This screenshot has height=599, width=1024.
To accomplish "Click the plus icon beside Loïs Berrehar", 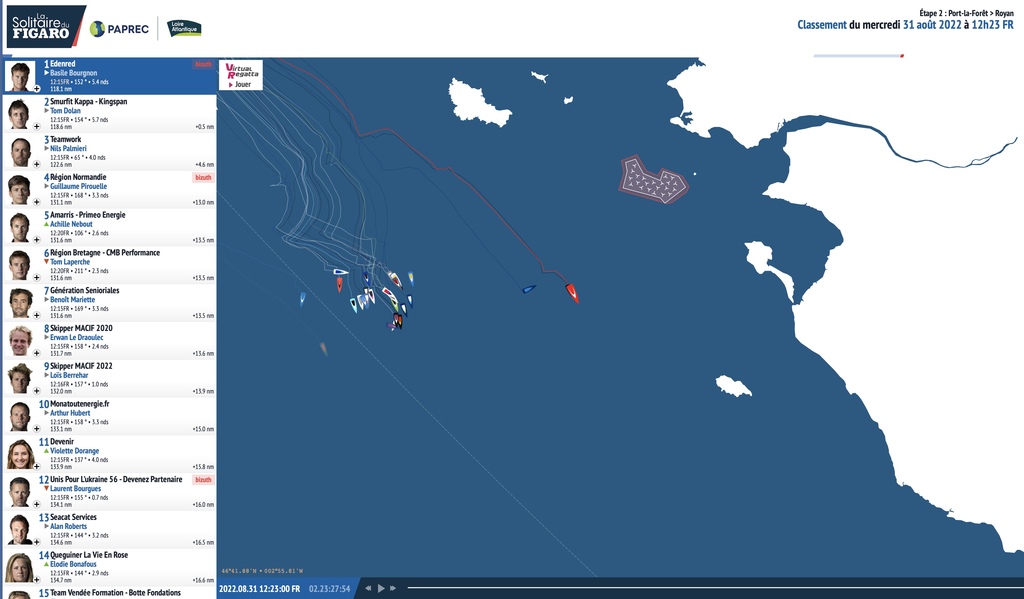I will pyautogui.click(x=37, y=391).
